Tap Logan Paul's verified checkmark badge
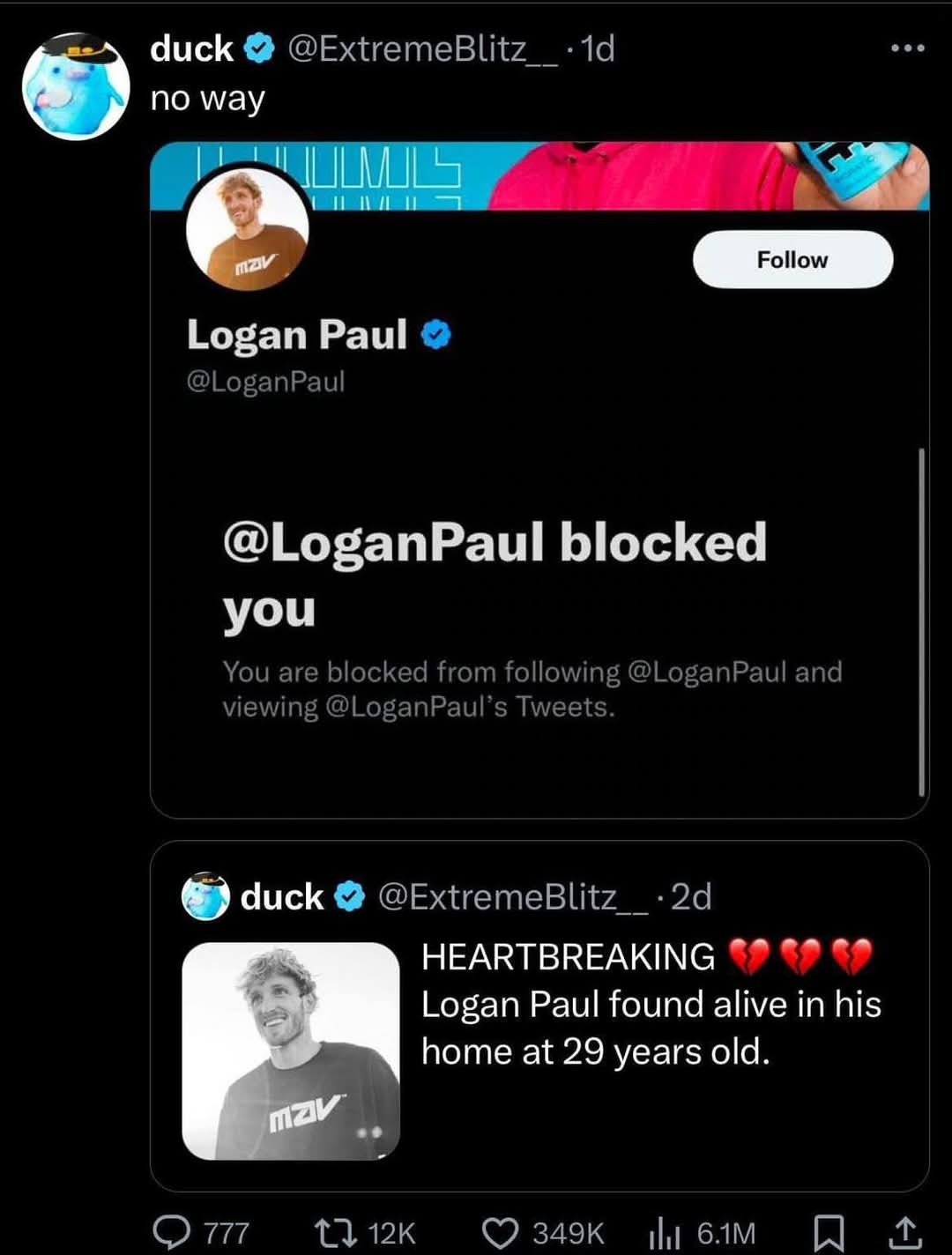The height and width of the screenshot is (1255, 952). [x=436, y=335]
